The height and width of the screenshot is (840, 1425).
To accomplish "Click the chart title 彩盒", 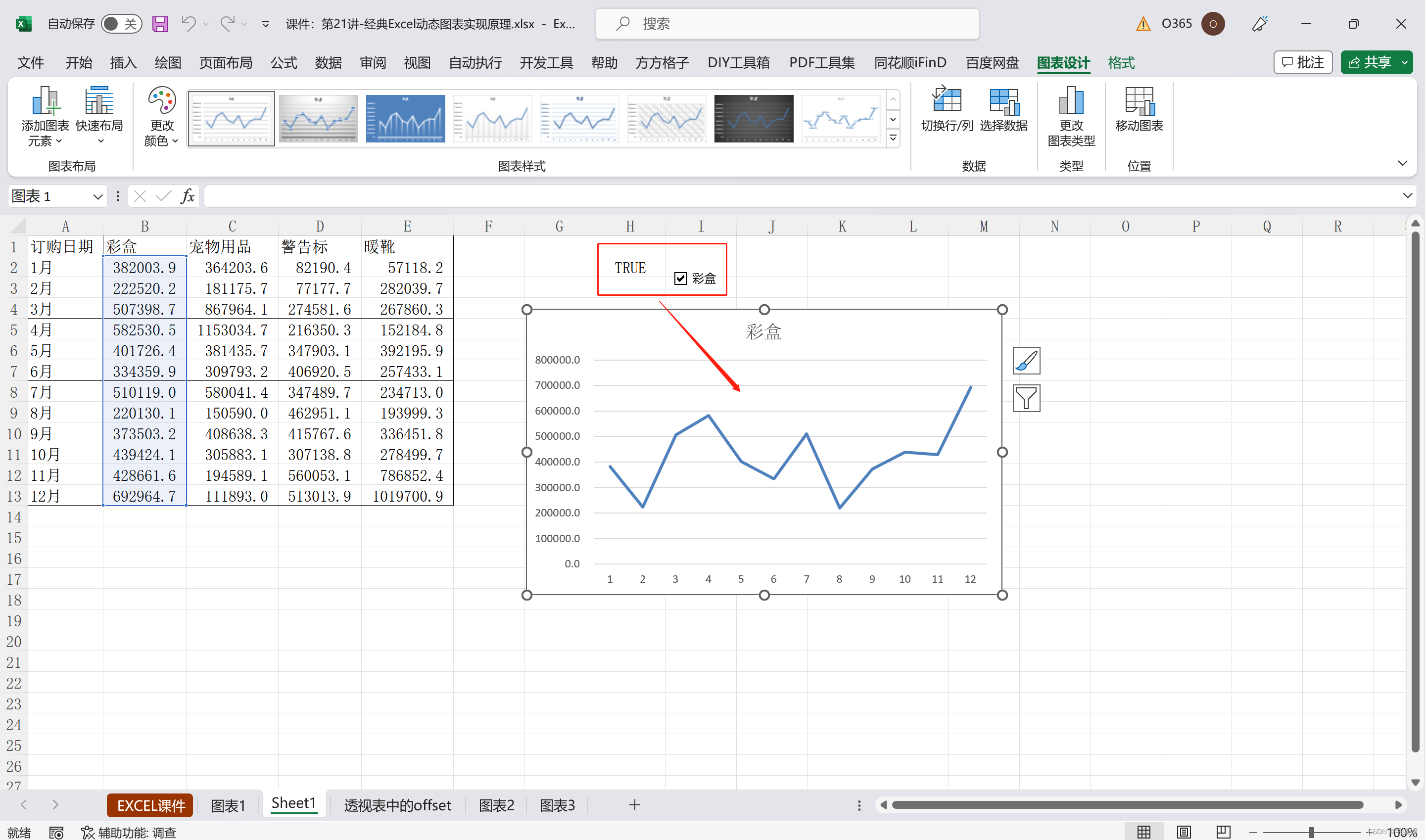I will (764, 331).
